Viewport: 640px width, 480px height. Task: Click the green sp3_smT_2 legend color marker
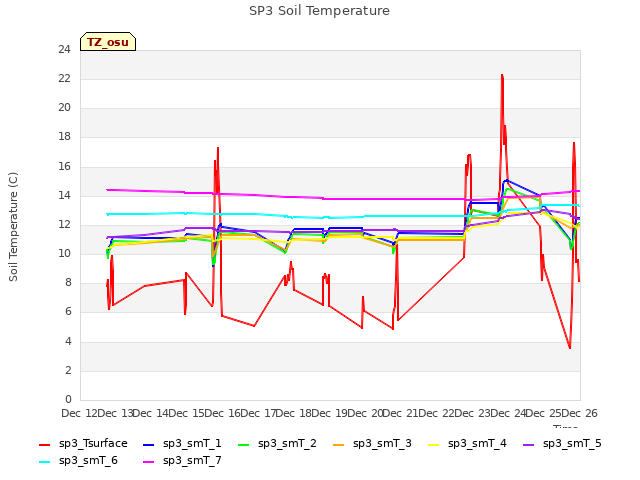click(x=244, y=444)
